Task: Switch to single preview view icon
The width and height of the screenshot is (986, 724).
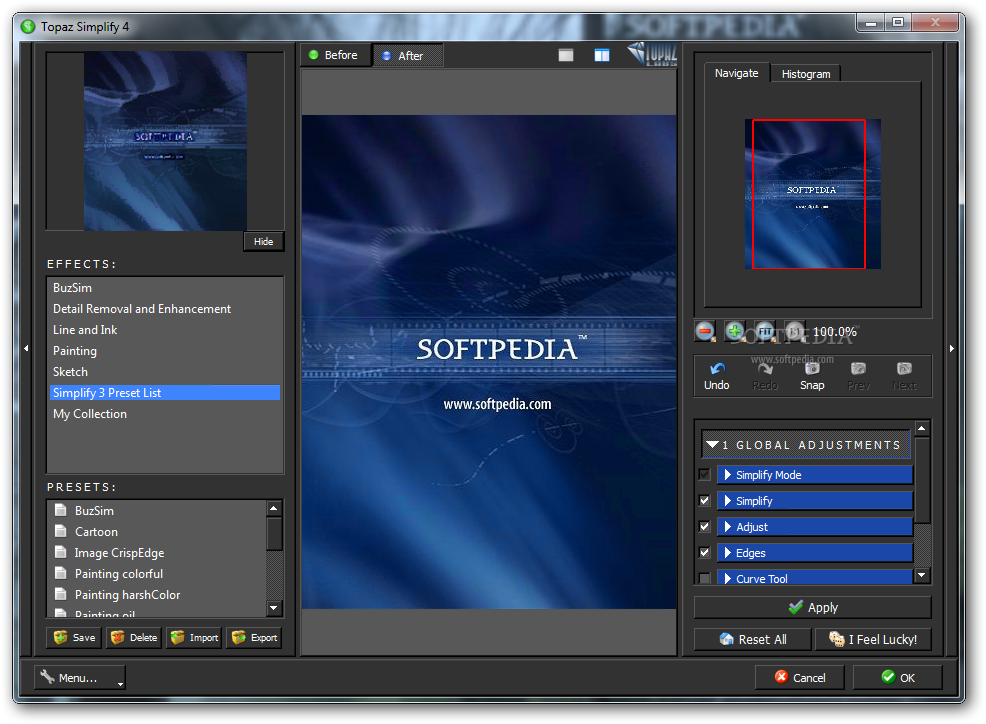Action: point(566,56)
